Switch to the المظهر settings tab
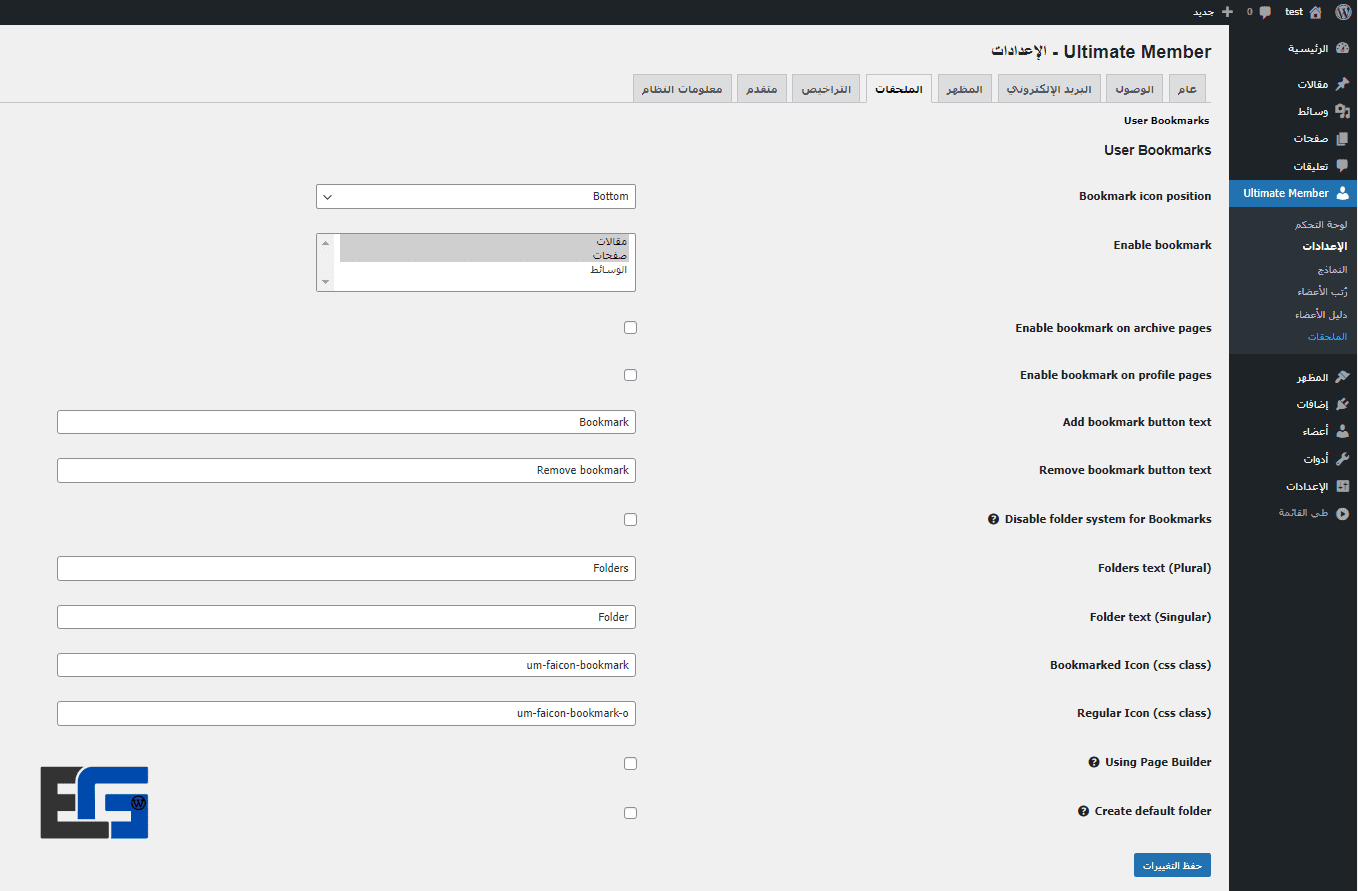 [964, 90]
